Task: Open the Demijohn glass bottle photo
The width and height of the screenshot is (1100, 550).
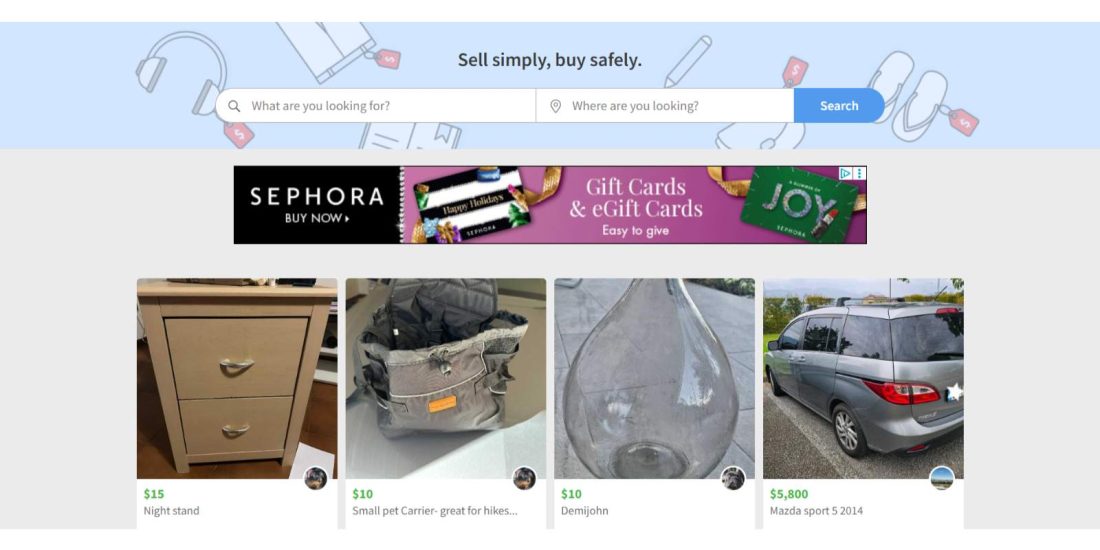Action: point(655,379)
